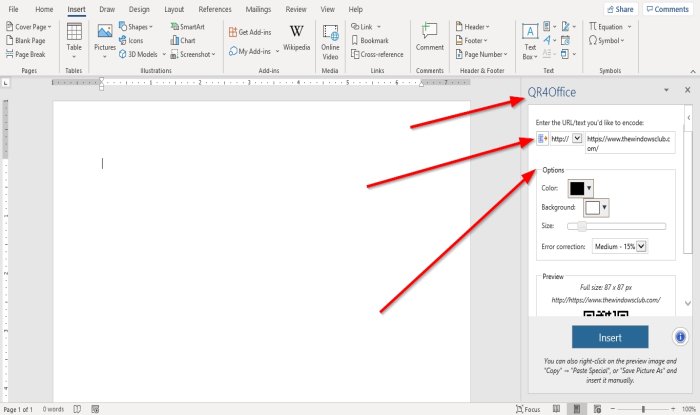Close the QR4Office task pane
Viewport: 700px width, 415px height.
point(687,90)
